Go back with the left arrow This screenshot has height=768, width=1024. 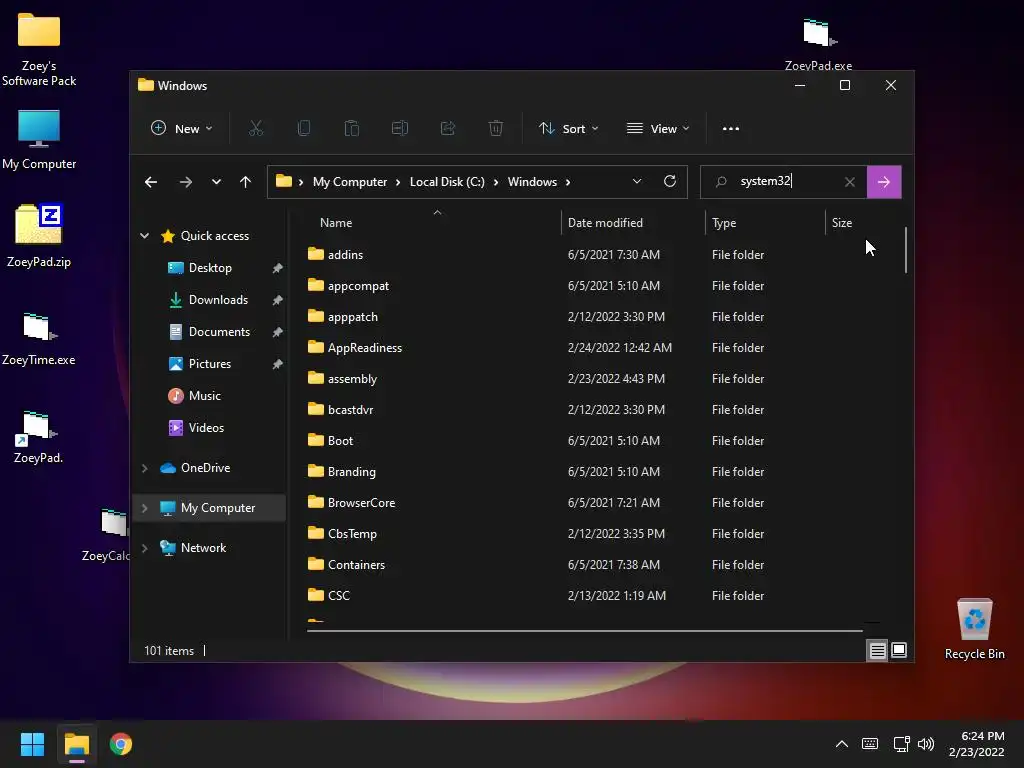(151, 182)
